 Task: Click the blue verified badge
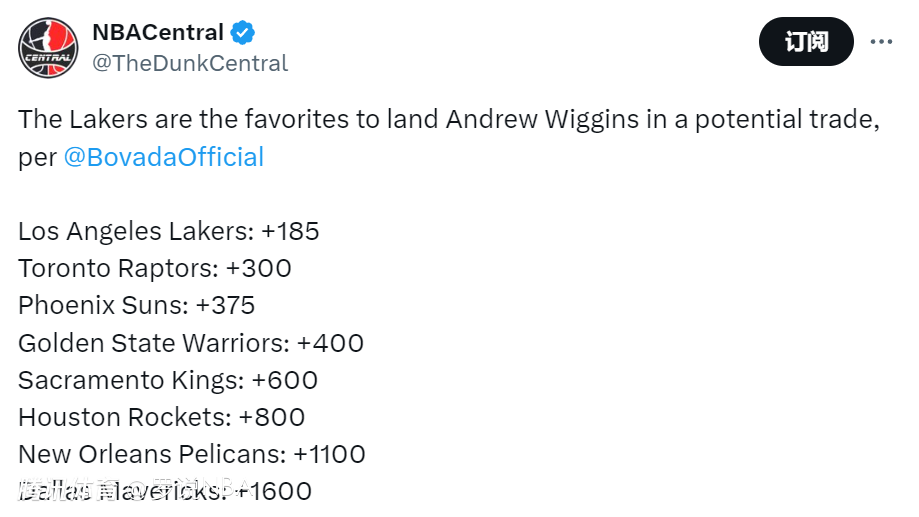click(243, 33)
